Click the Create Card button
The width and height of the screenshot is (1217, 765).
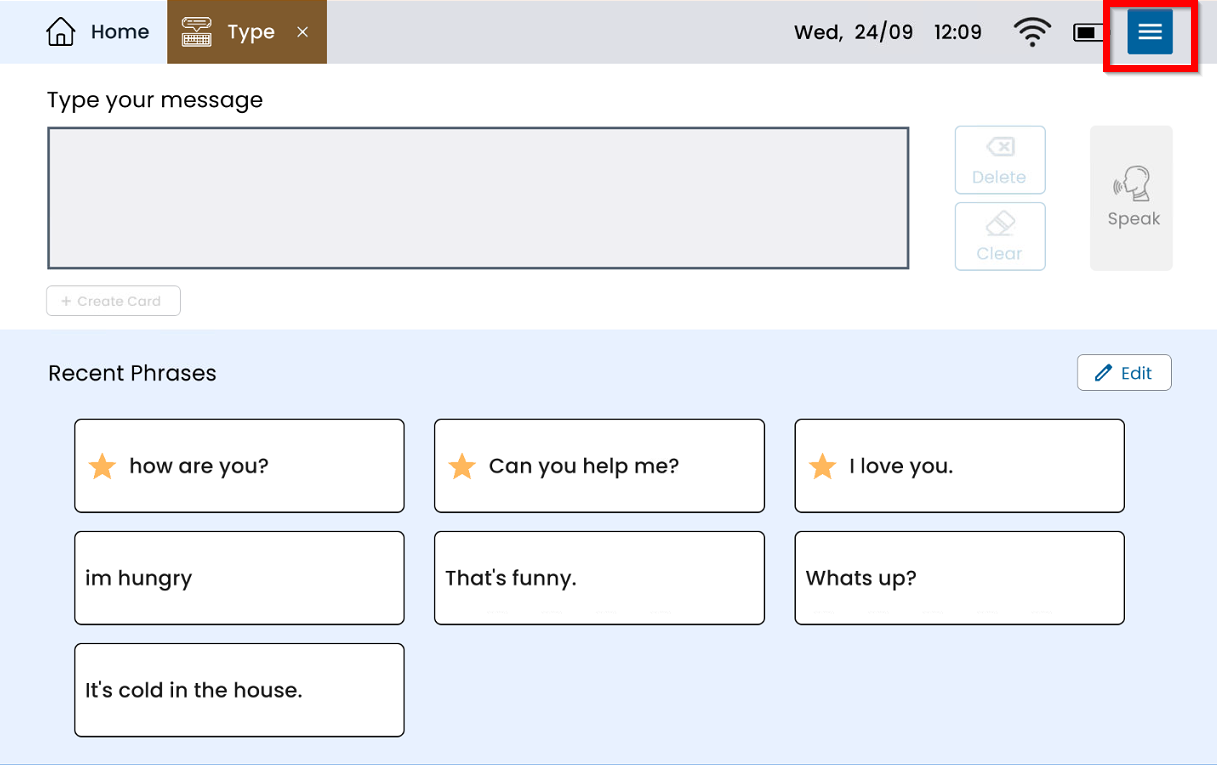tap(113, 301)
